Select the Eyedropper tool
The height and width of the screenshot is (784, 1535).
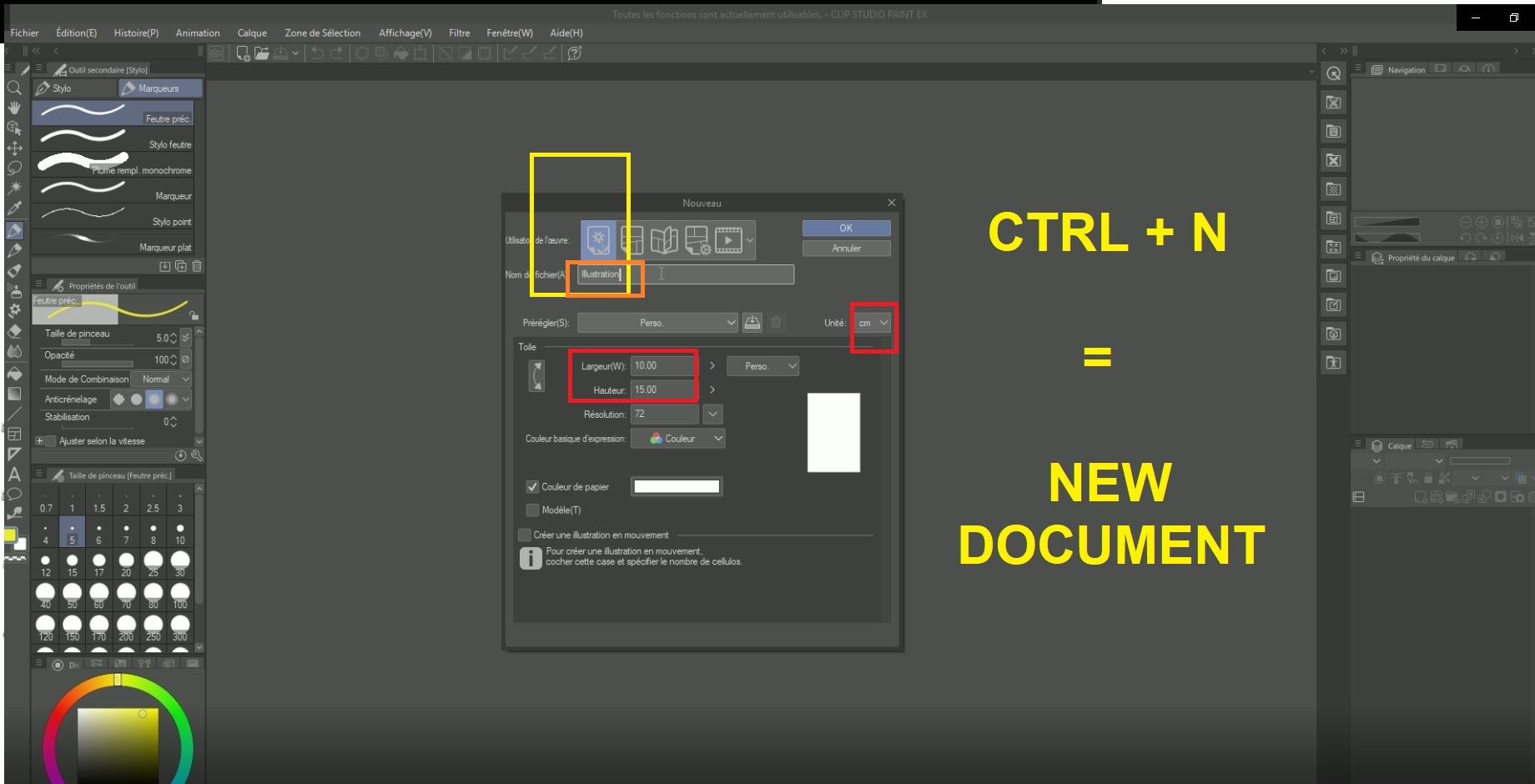pos(14,209)
